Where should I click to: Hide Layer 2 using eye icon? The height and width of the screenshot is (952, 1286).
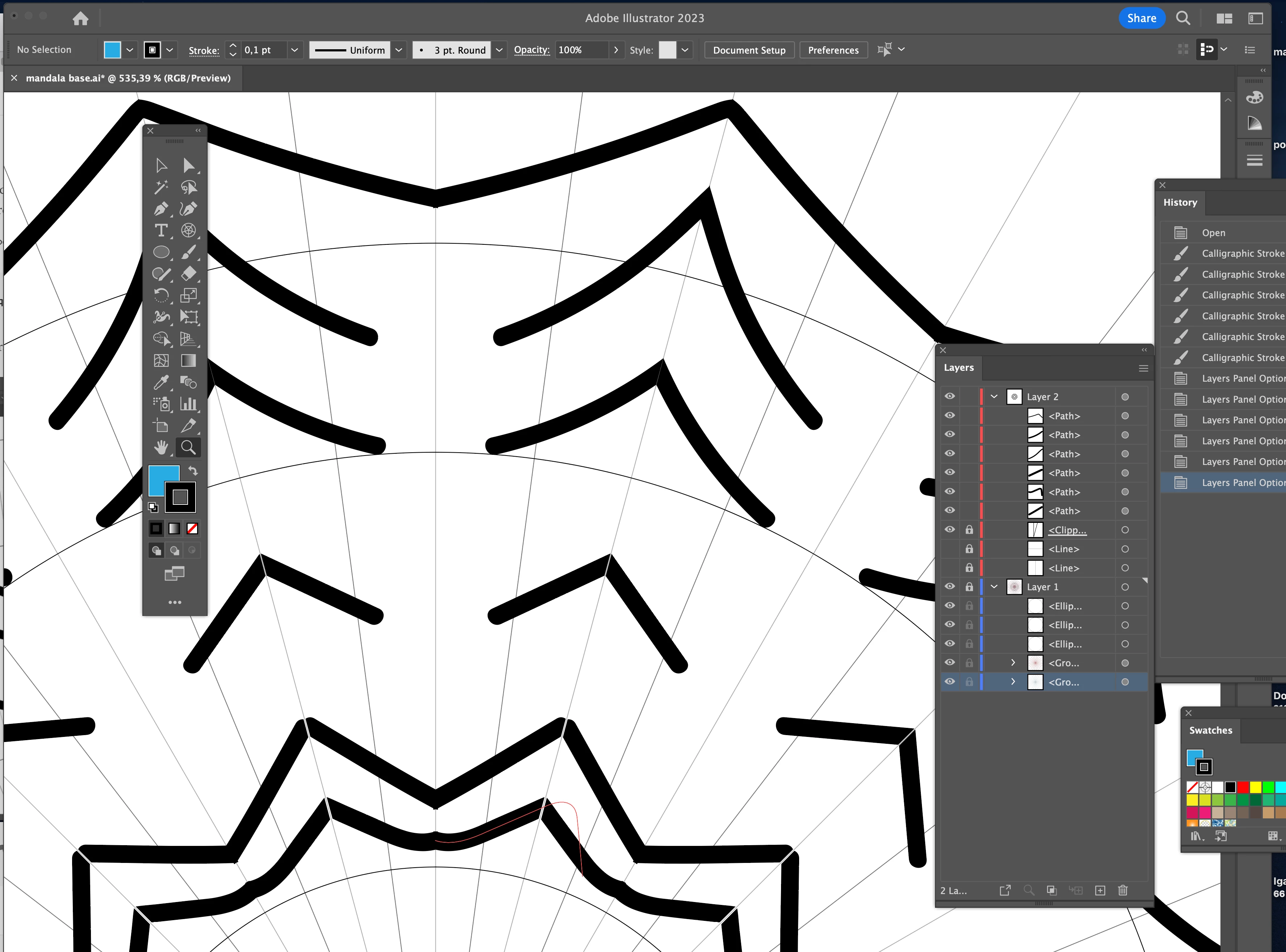[x=950, y=397]
